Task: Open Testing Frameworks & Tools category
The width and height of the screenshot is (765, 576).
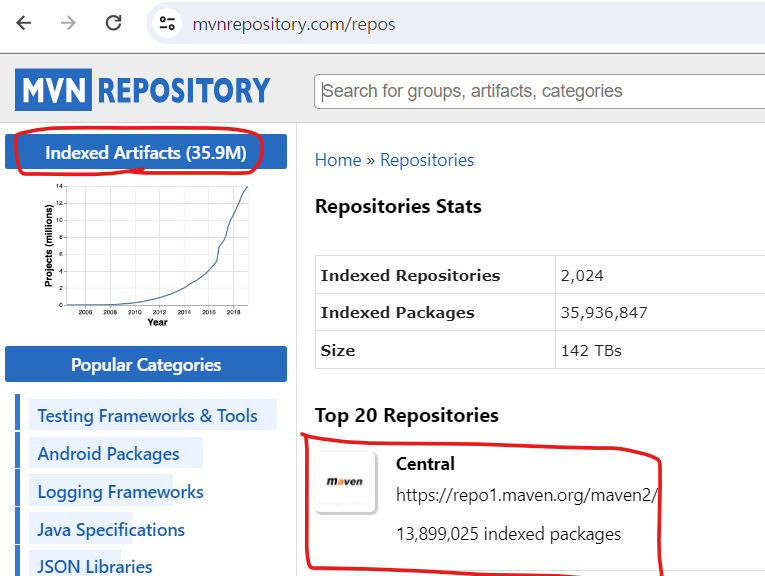Action: pos(147,416)
